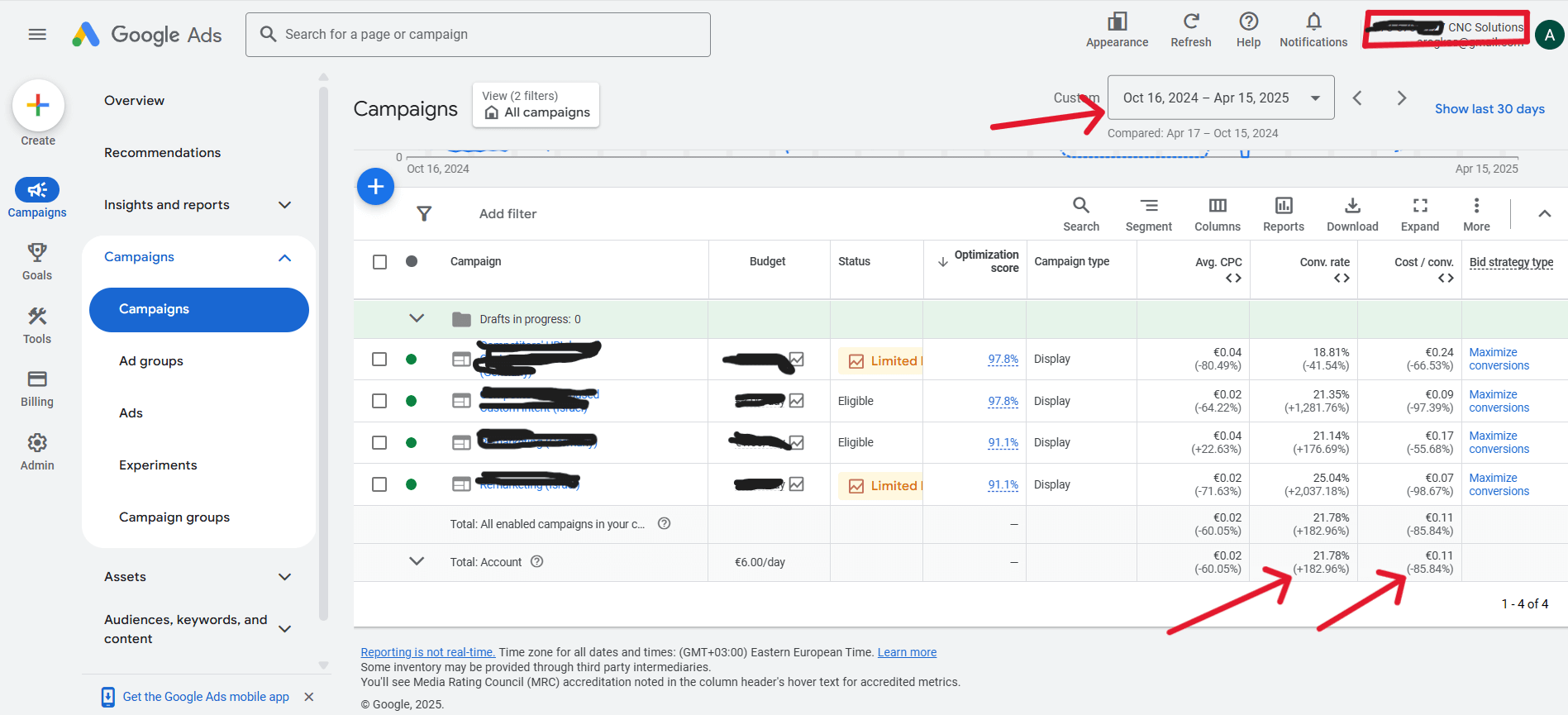Toggle status dot of the 25.04% row

[x=411, y=484]
